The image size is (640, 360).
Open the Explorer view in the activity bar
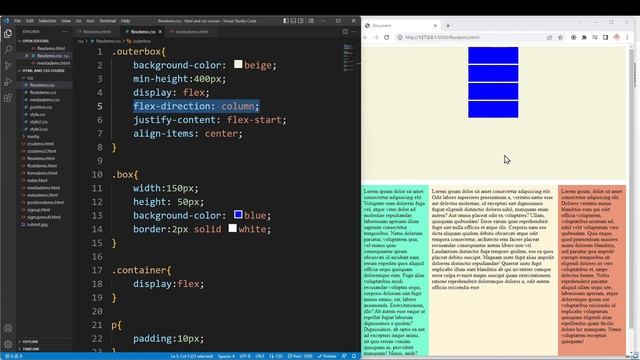pos(8,33)
